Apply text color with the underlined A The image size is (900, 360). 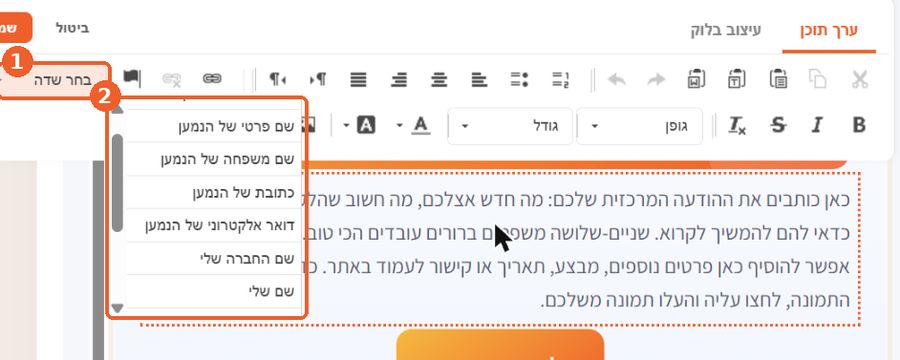(421, 125)
